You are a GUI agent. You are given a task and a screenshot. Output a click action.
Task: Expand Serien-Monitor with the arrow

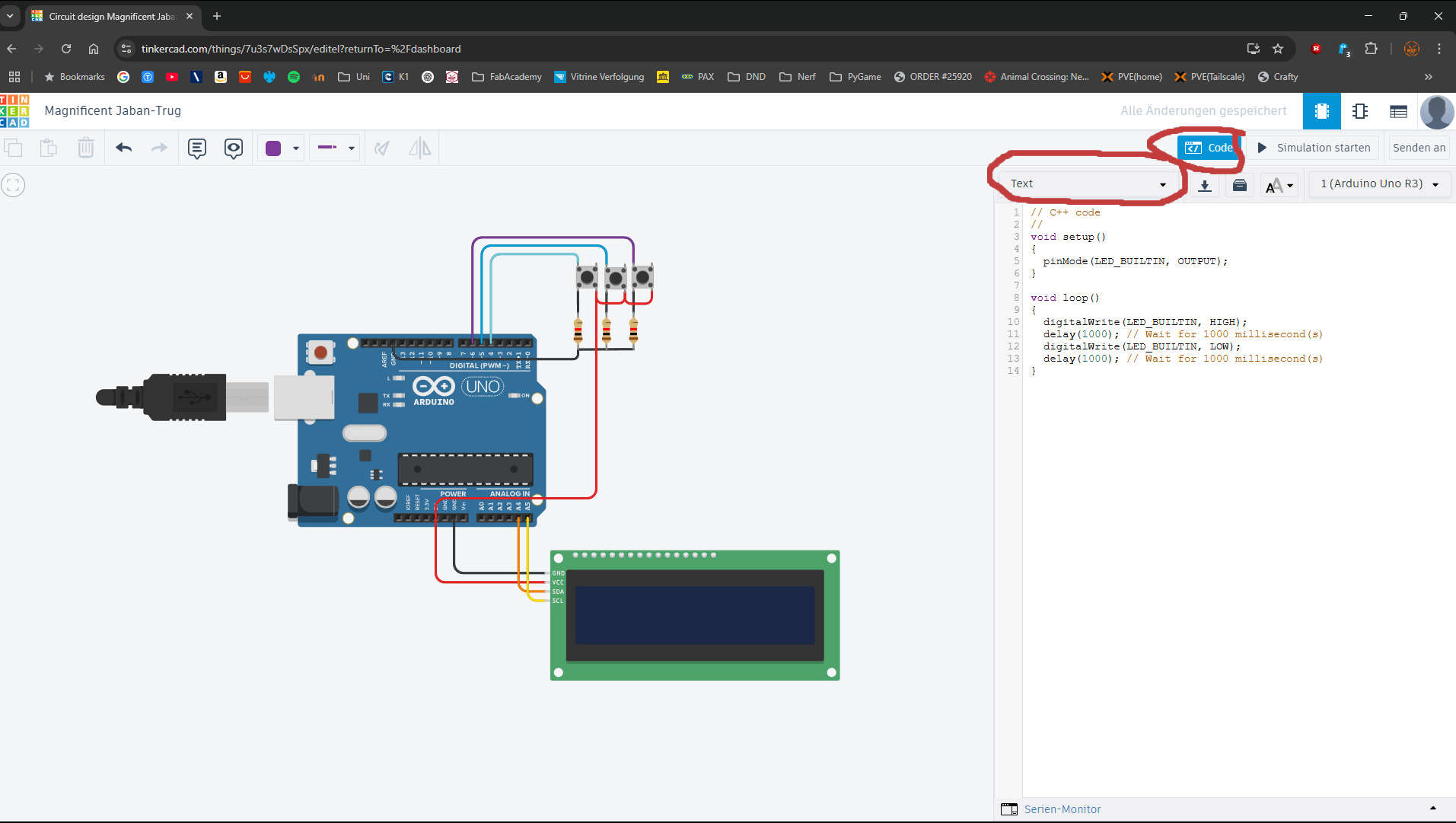click(x=1433, y=809)
